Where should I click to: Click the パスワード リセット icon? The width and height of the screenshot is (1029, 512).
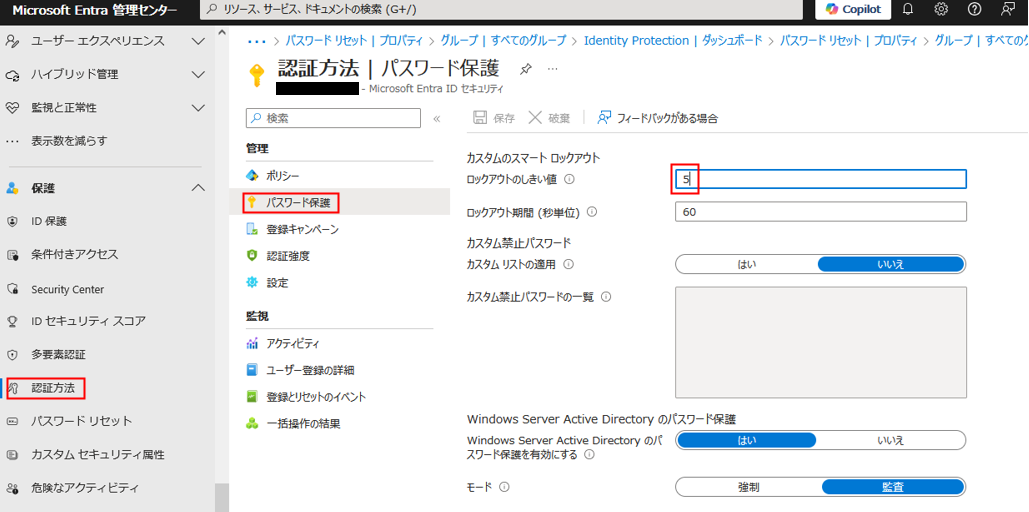point(12,421)
